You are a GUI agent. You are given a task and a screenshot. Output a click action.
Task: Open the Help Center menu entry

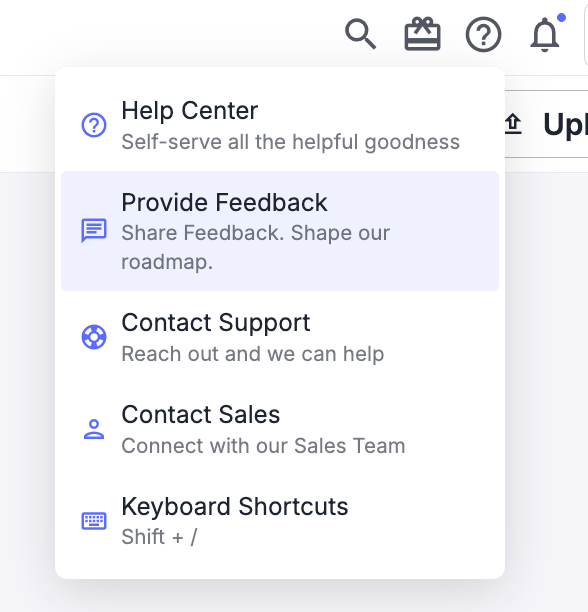tap(280, 125)
